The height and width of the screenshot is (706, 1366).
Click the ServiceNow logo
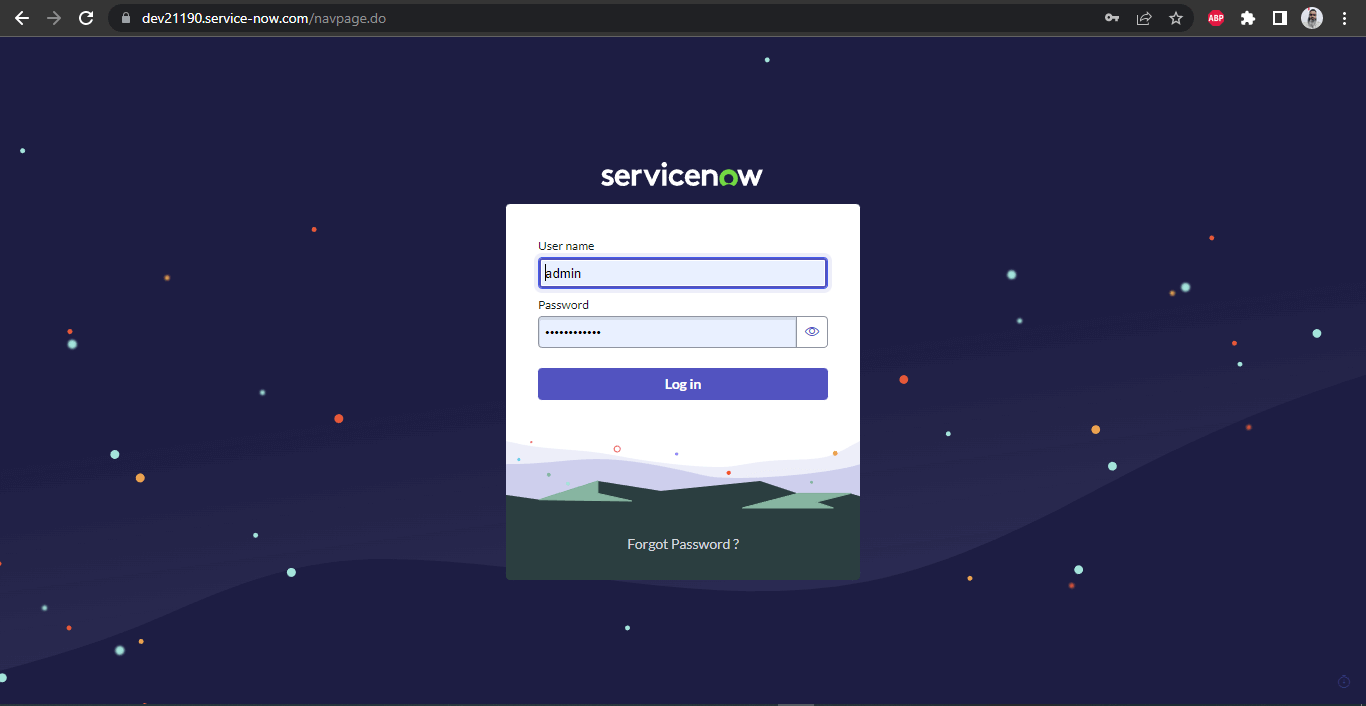pos(681,174)
